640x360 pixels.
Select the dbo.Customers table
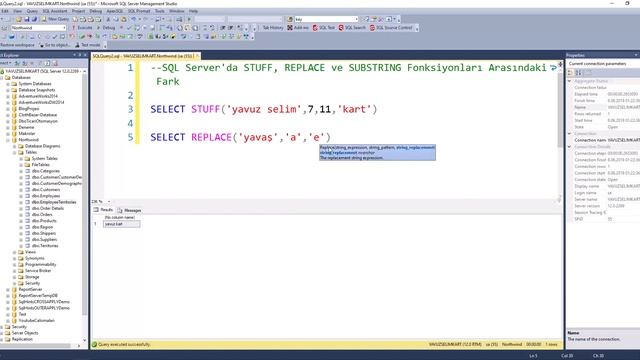click(46, 190)
